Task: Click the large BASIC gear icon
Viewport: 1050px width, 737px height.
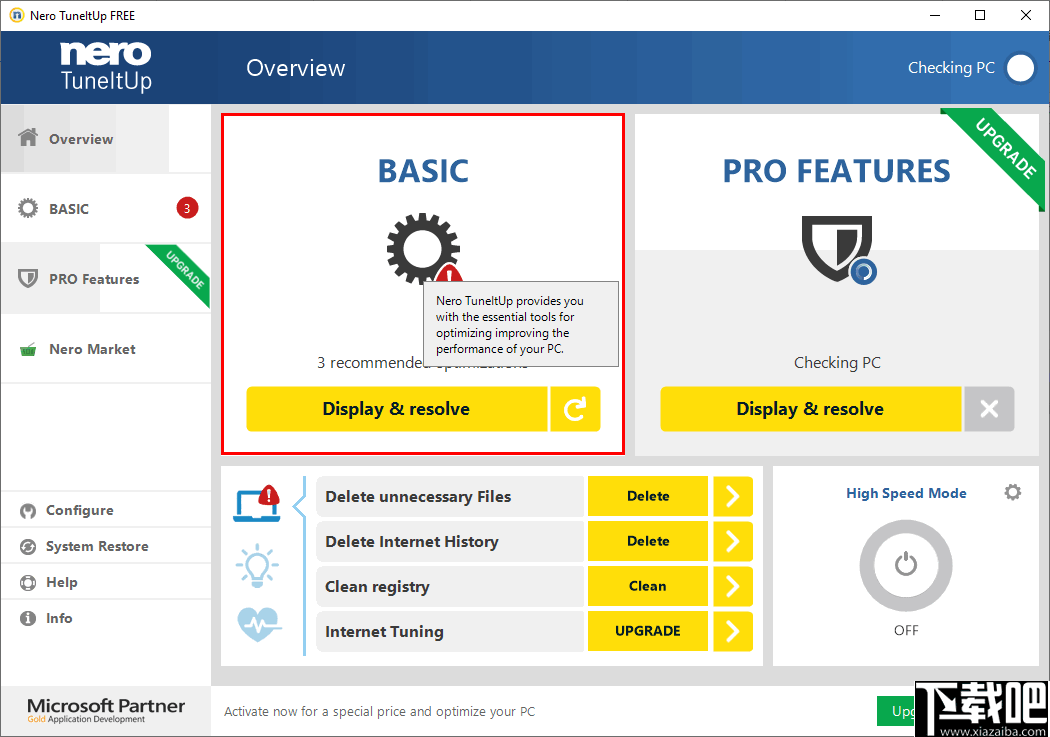Action: pyautogui.click(x=423, y=249)
